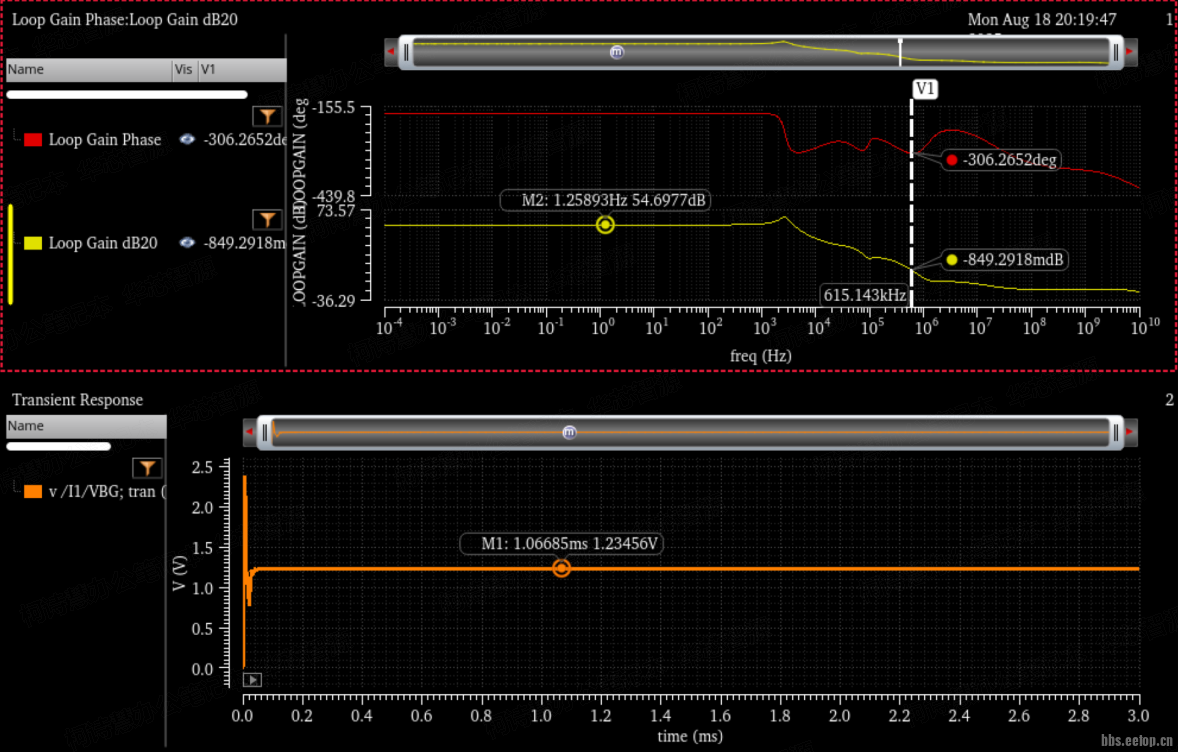This screenshot has height=752, width=1178.
Task: Click the Transient Response title
Action: (x=77, y=400)
